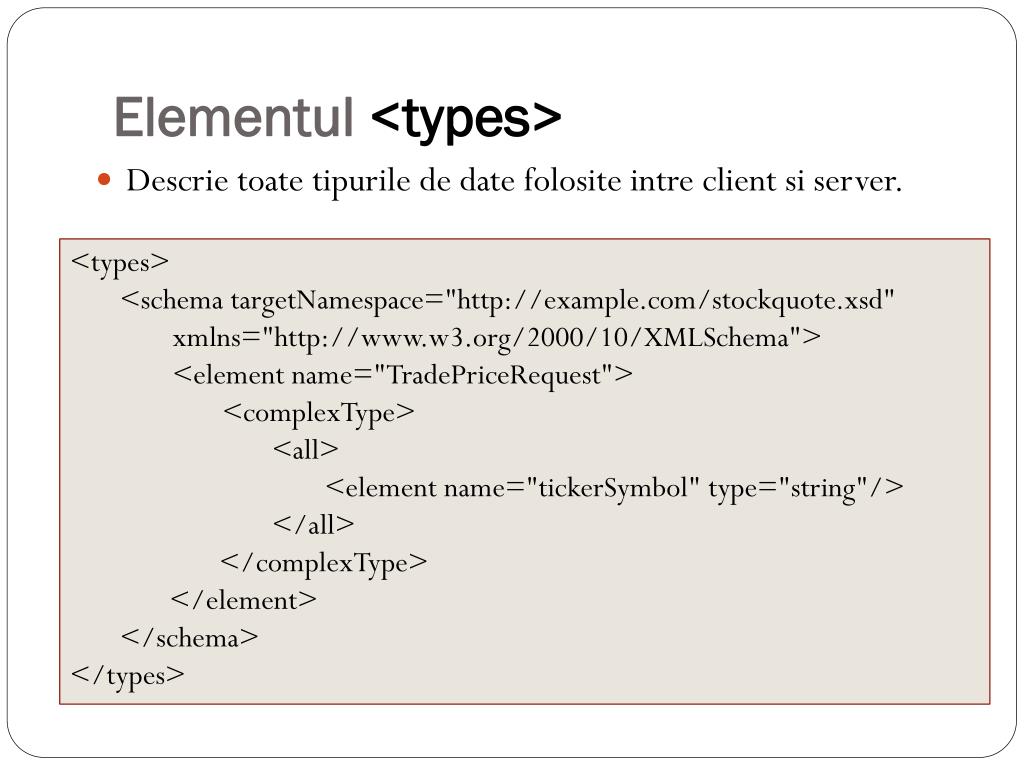This screenshot has width=1024, height=768.
Task: Click the 'schema targetNamespace' code line
Action: (507, 300)
